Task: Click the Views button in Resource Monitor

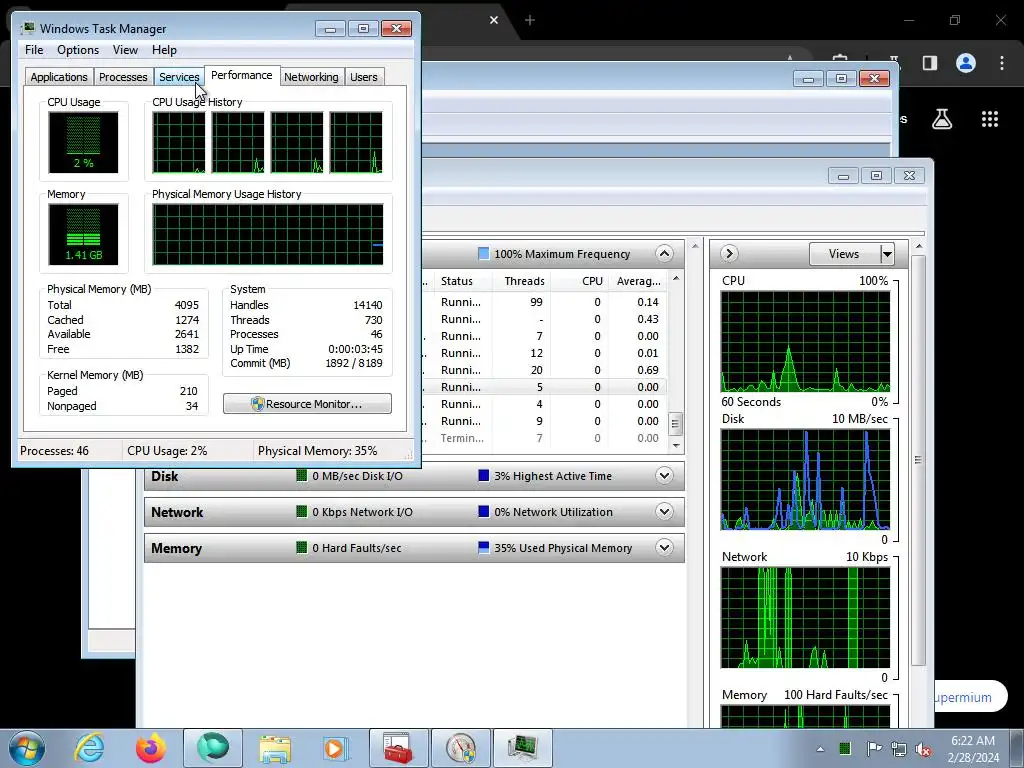Action: tap(844, 254)
